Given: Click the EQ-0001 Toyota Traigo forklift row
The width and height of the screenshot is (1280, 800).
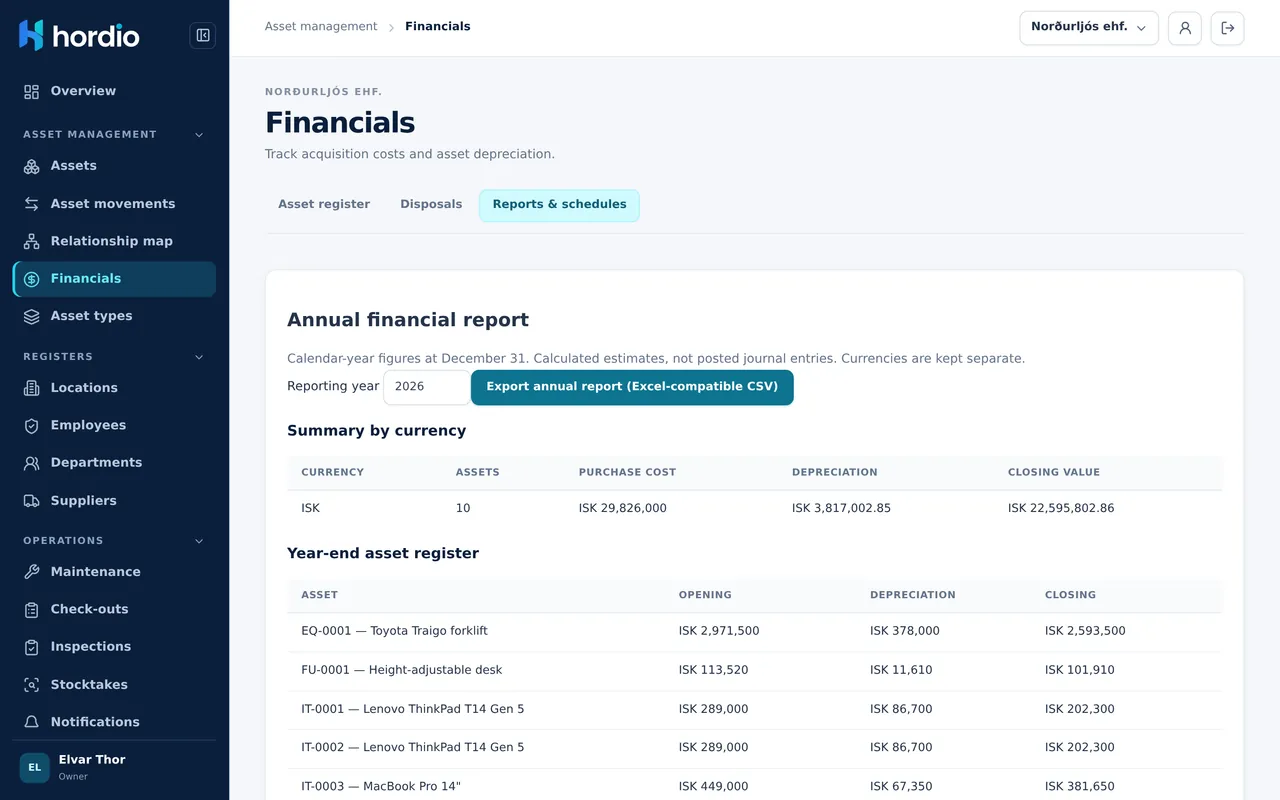Looking at the screenshot, I should point(754,632).
